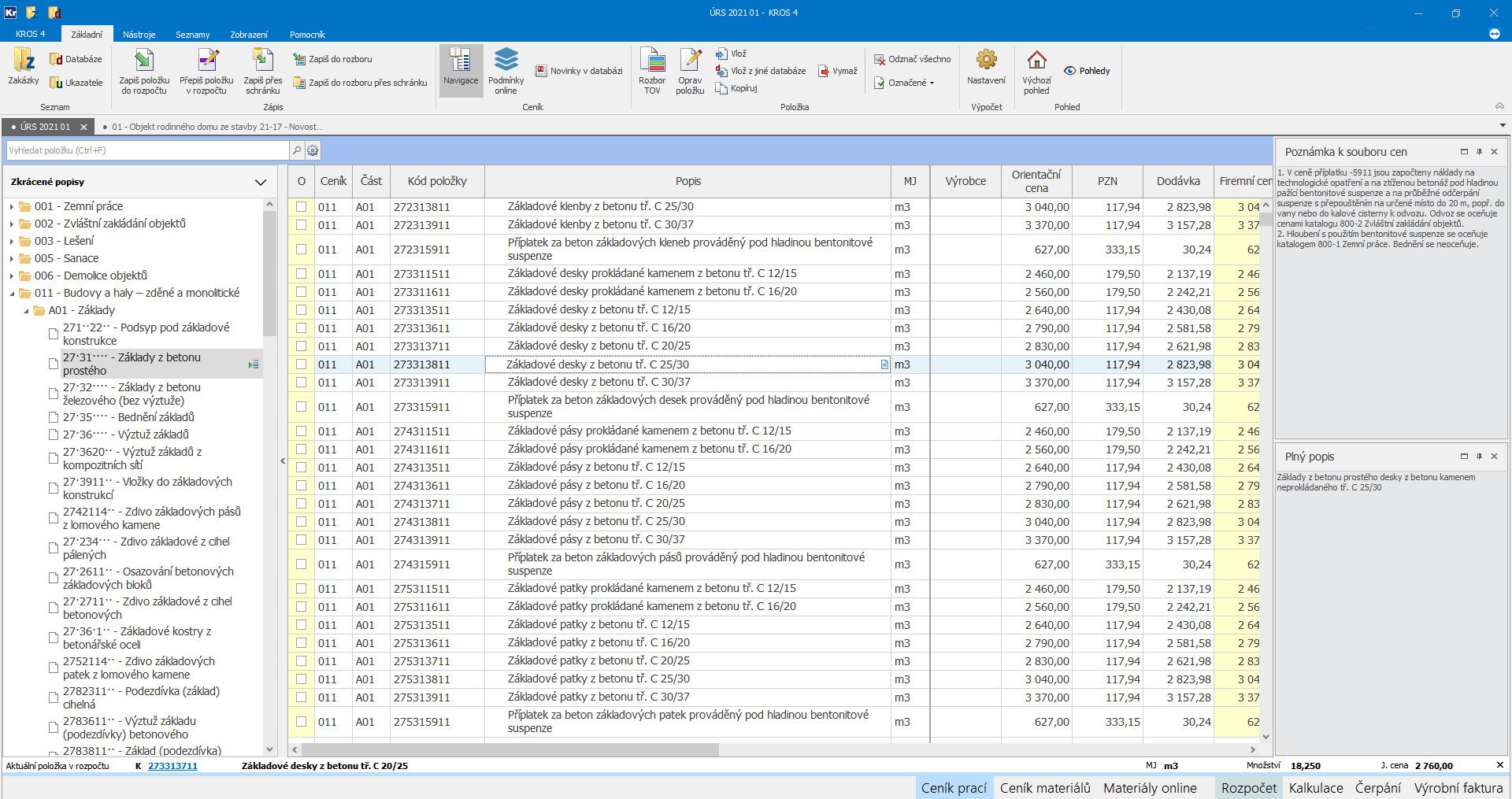Open the Zkrácené popisy dropdown chevron
The width and height of the screenshot is (1512, 799).
261,183
